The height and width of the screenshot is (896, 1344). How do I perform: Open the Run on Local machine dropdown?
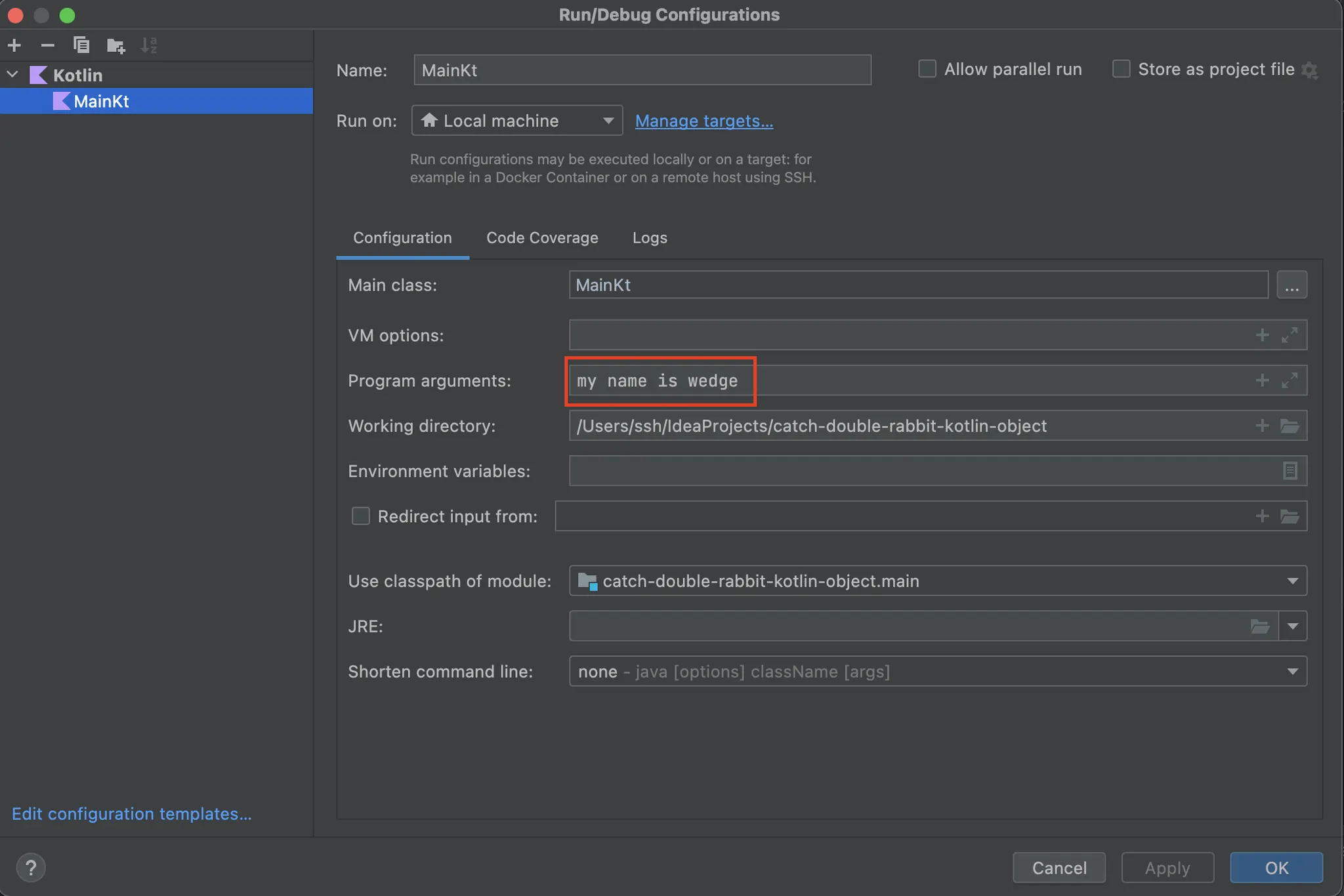[516, 121]
